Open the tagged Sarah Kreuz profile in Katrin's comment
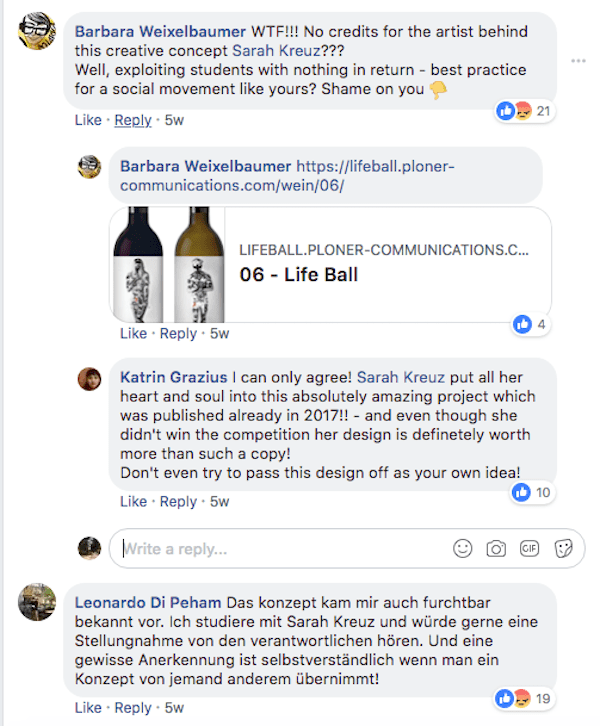The height and width of the screenshot is (726, 600). click(x=400, y=377)
